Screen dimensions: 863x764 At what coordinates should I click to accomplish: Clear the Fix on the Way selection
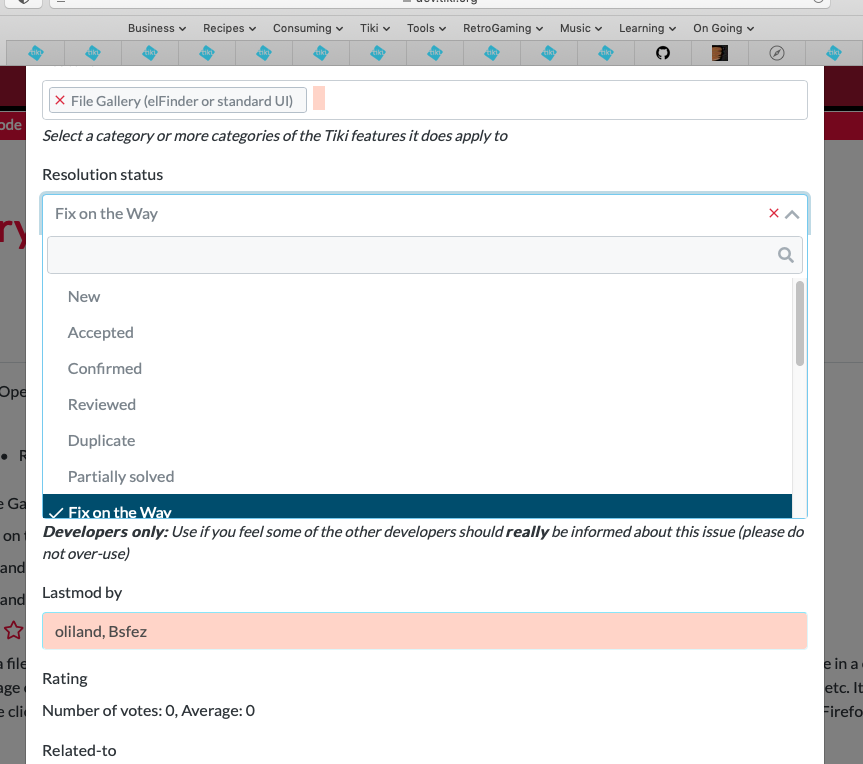click(x=773, y=213)
